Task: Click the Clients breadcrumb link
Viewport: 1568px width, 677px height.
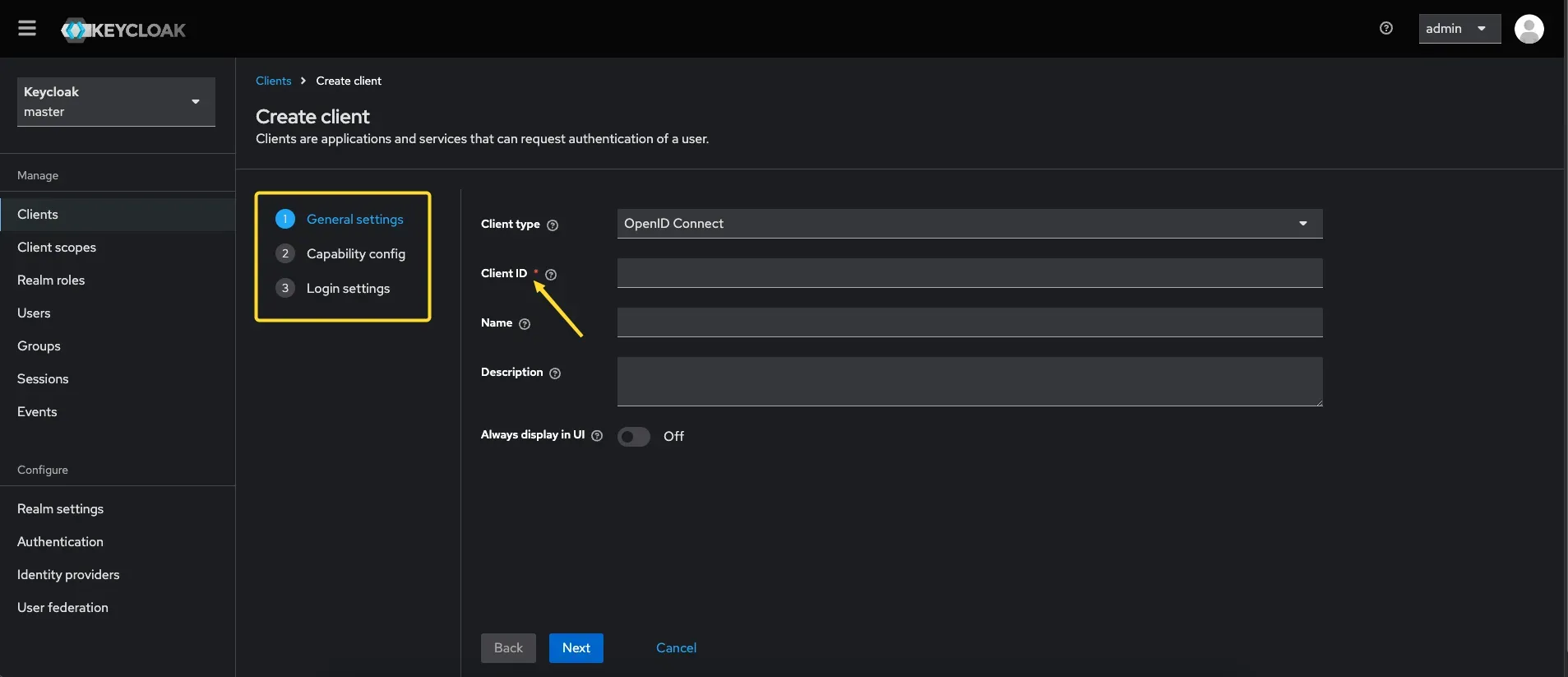Action: pos(273,81)
